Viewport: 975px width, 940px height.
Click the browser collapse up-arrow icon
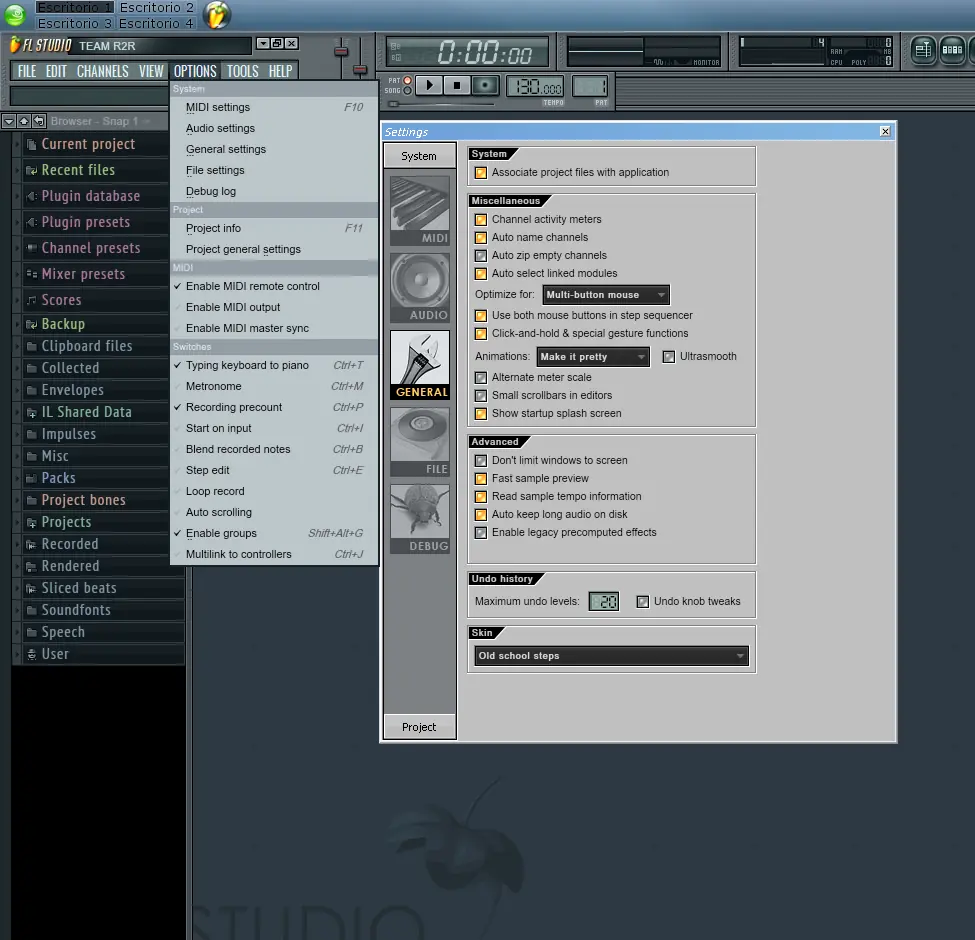coord(24,121)
